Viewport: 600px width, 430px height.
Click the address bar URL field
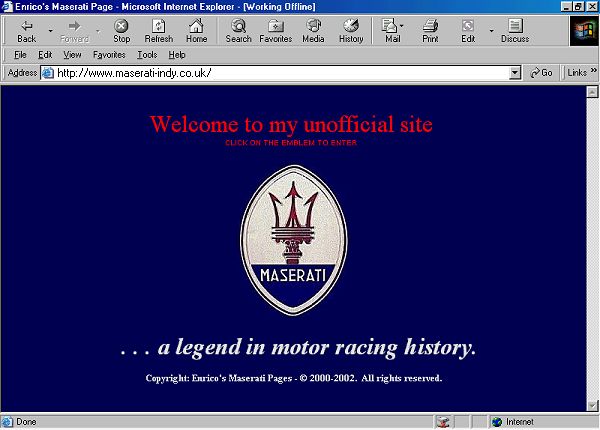click(x=281, y=73)
